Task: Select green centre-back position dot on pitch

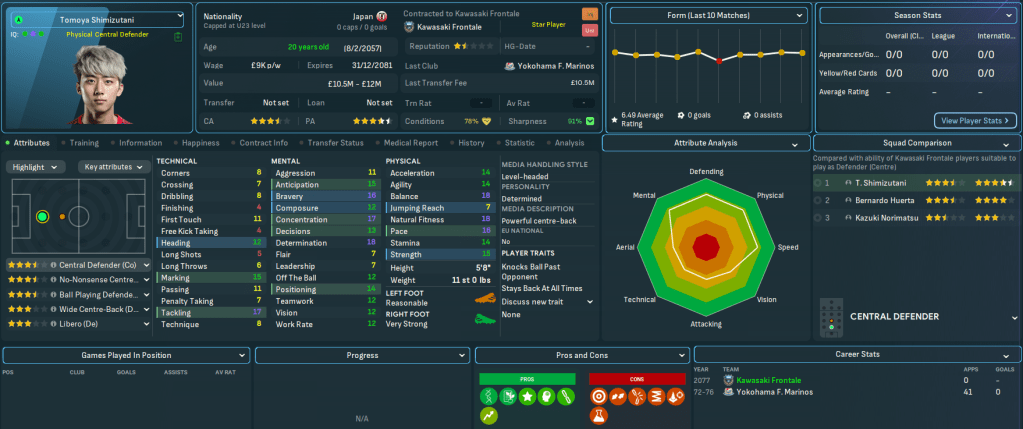Action: 42,215
